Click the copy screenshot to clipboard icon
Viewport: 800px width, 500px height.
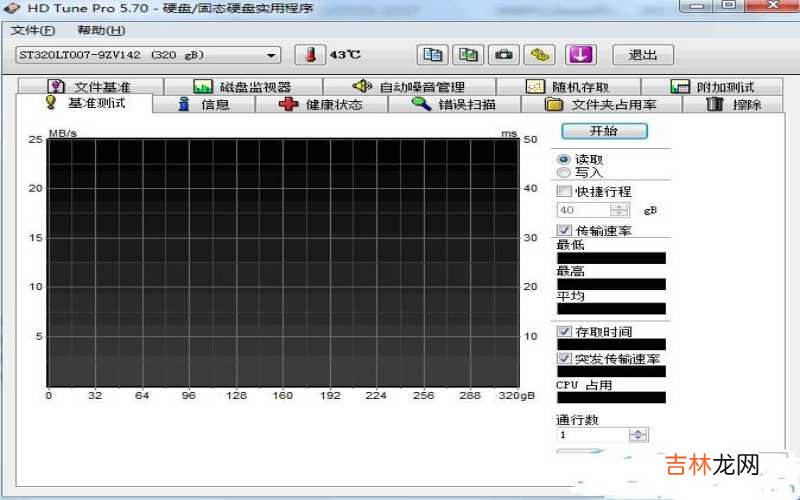(x=468, y=55)
